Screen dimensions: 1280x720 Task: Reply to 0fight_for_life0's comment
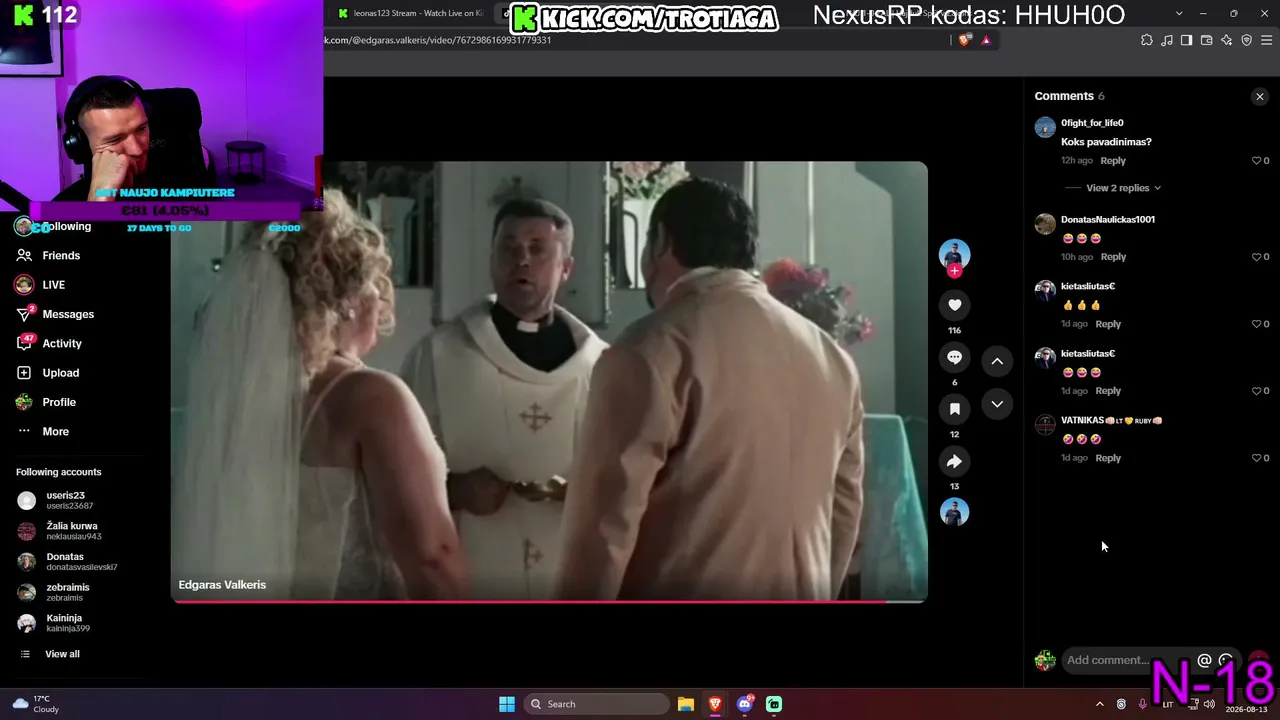(1113, 161)
